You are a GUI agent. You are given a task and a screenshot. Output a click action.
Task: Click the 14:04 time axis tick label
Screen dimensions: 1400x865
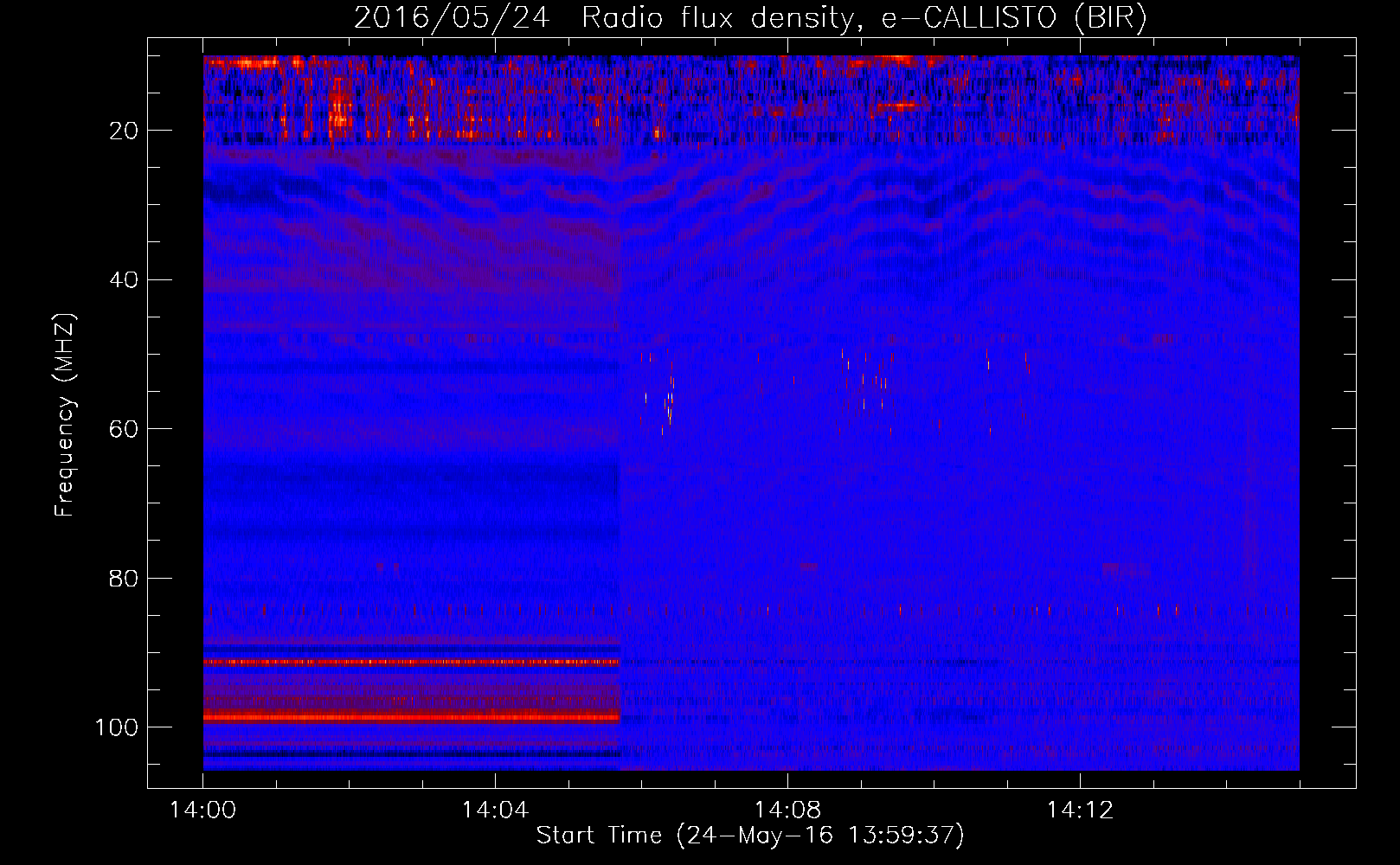tap(495, 811)
